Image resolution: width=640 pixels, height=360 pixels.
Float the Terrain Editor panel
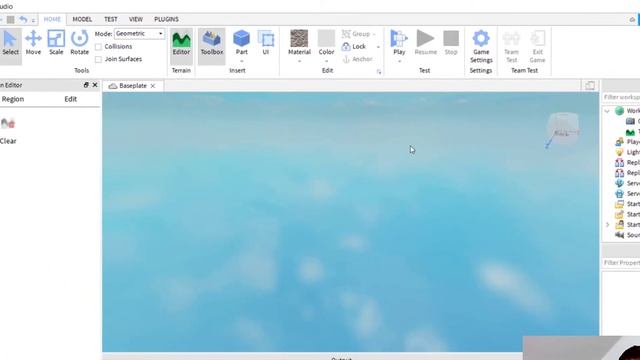coord(86,85)
